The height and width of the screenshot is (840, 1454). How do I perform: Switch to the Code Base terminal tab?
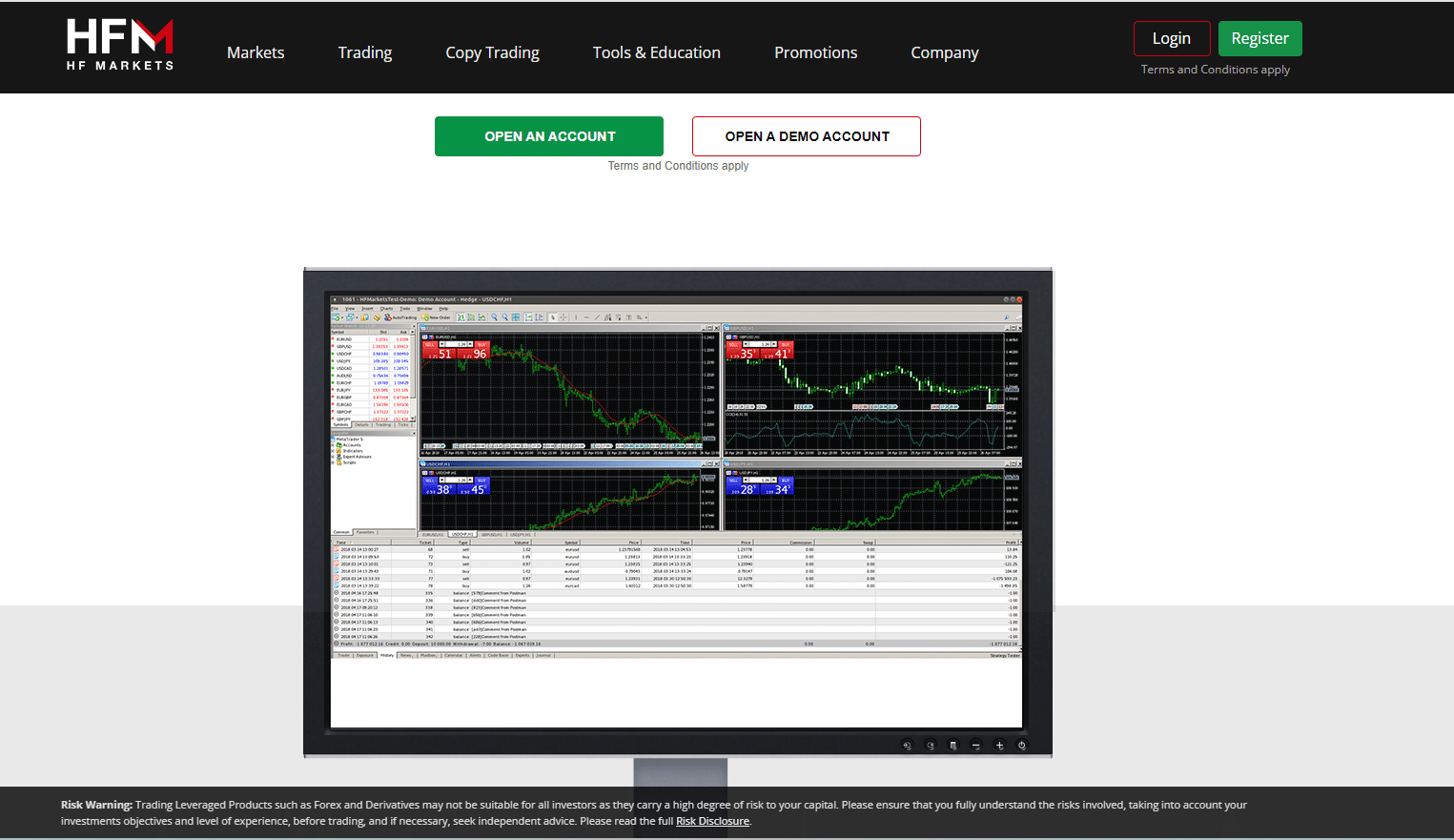pyautogui.click(x=498, y=655)
